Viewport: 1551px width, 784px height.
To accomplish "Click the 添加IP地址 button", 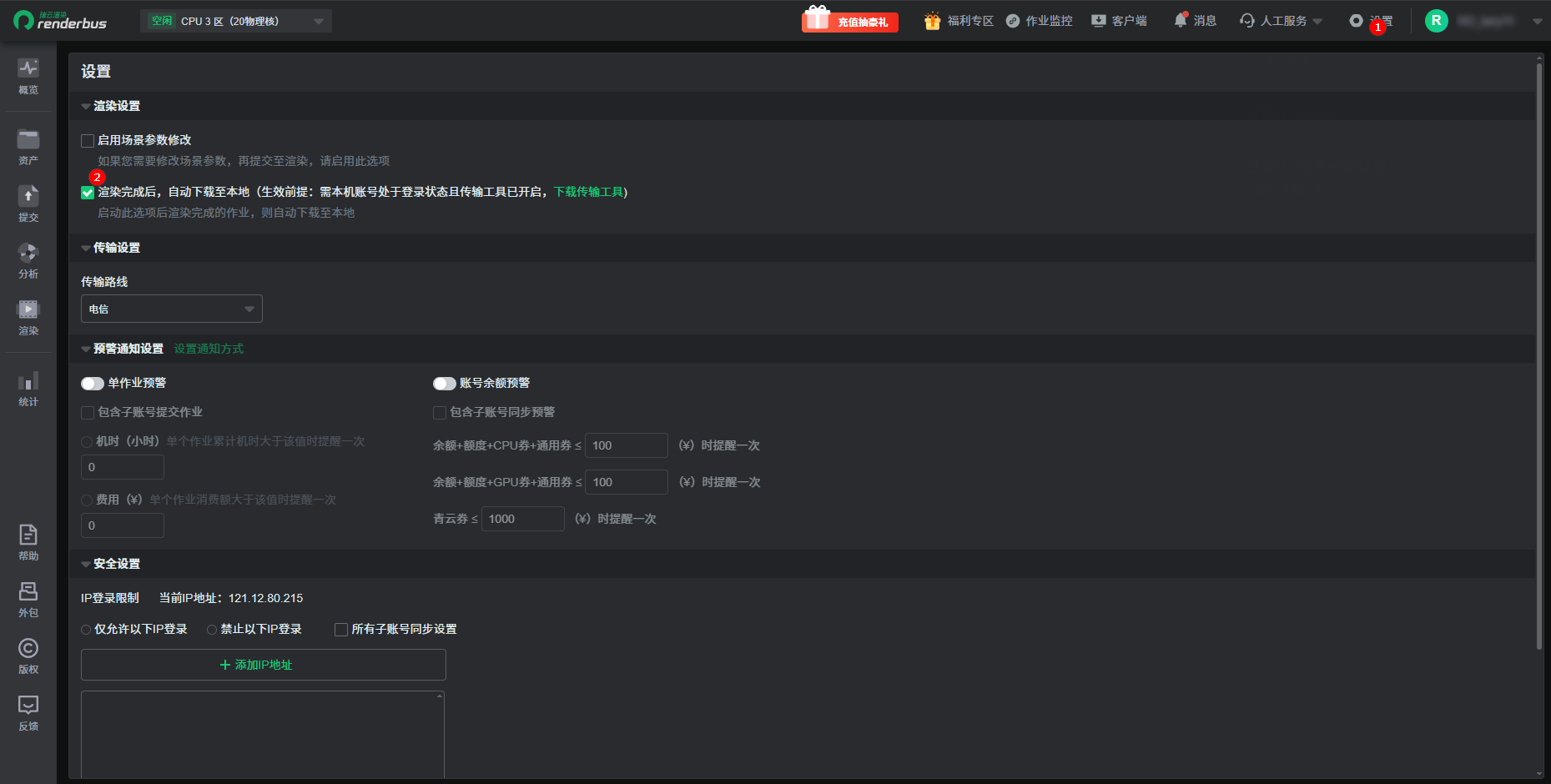I will pyautogui.click(x=264, y=665).
